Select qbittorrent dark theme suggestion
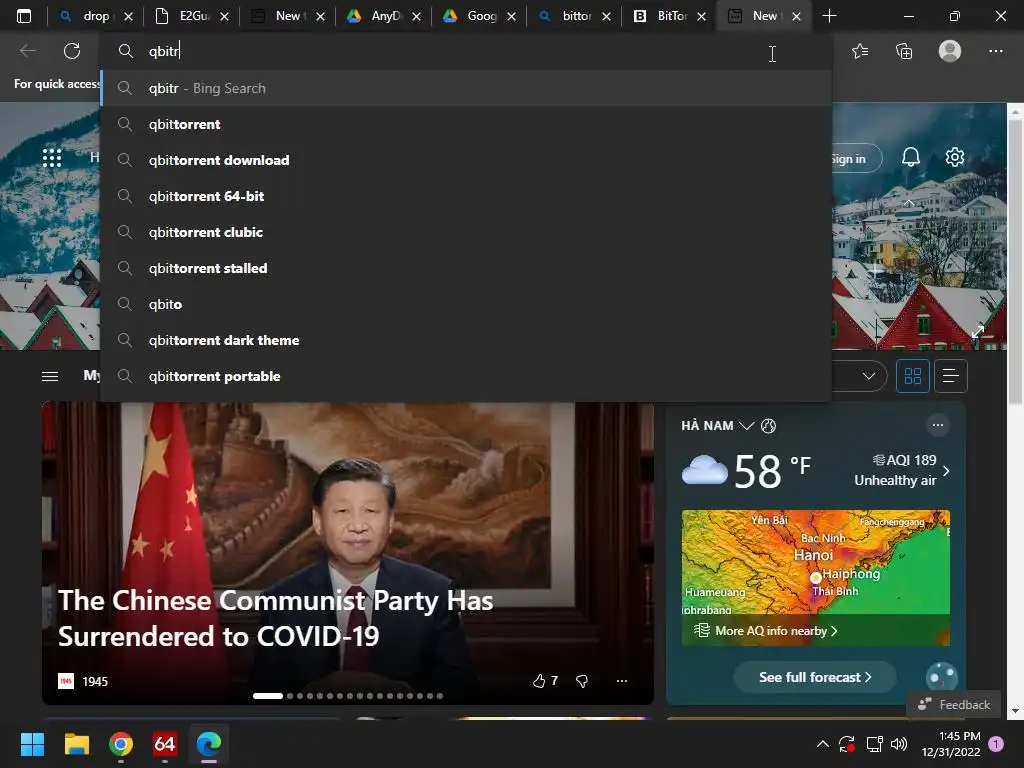 (467, 340)
